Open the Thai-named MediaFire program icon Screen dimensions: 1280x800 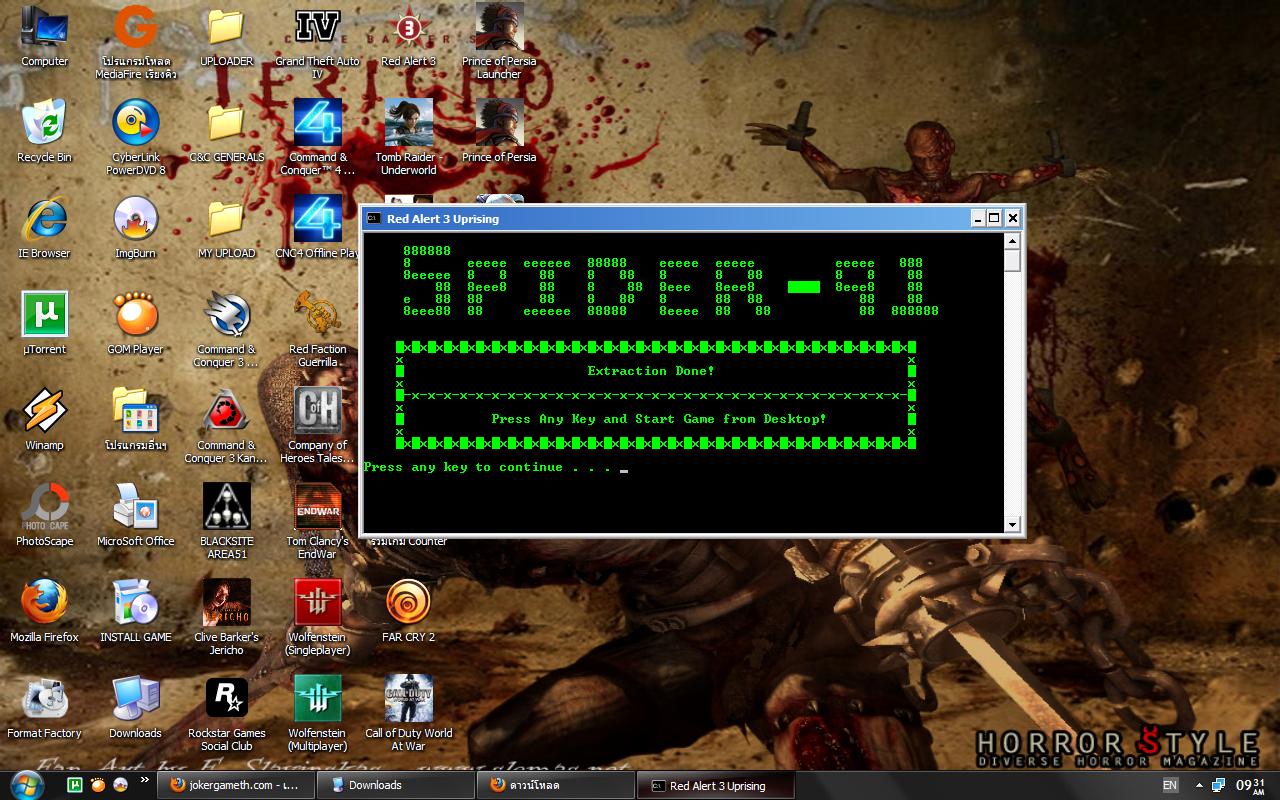coord(136,41)
